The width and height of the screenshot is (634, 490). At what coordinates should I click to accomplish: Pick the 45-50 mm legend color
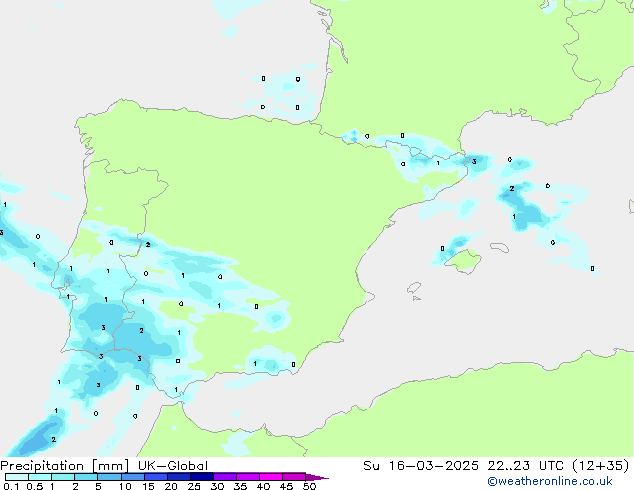[294, 477]
